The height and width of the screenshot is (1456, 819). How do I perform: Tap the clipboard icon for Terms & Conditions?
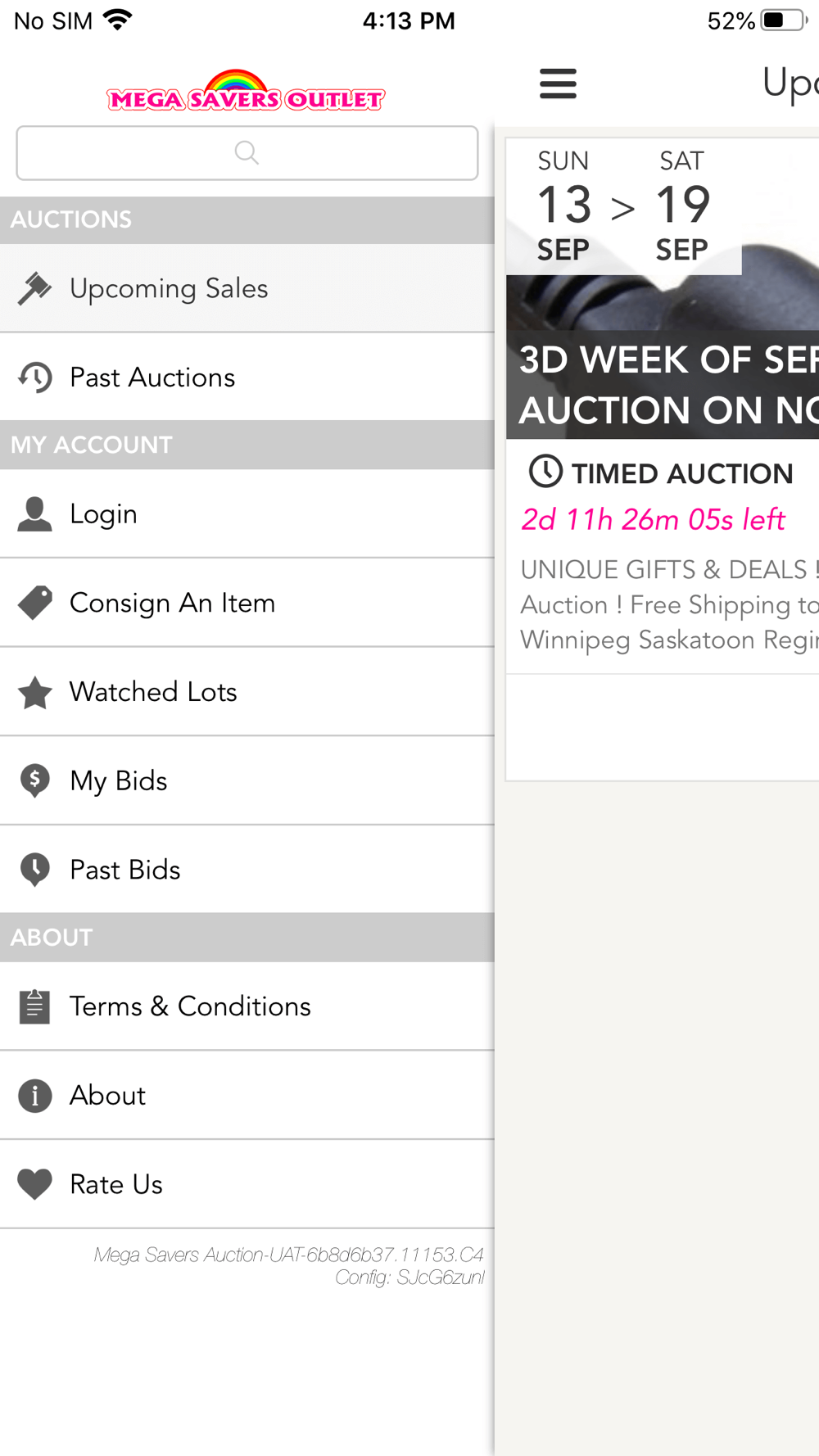(x=34, y=1006)
